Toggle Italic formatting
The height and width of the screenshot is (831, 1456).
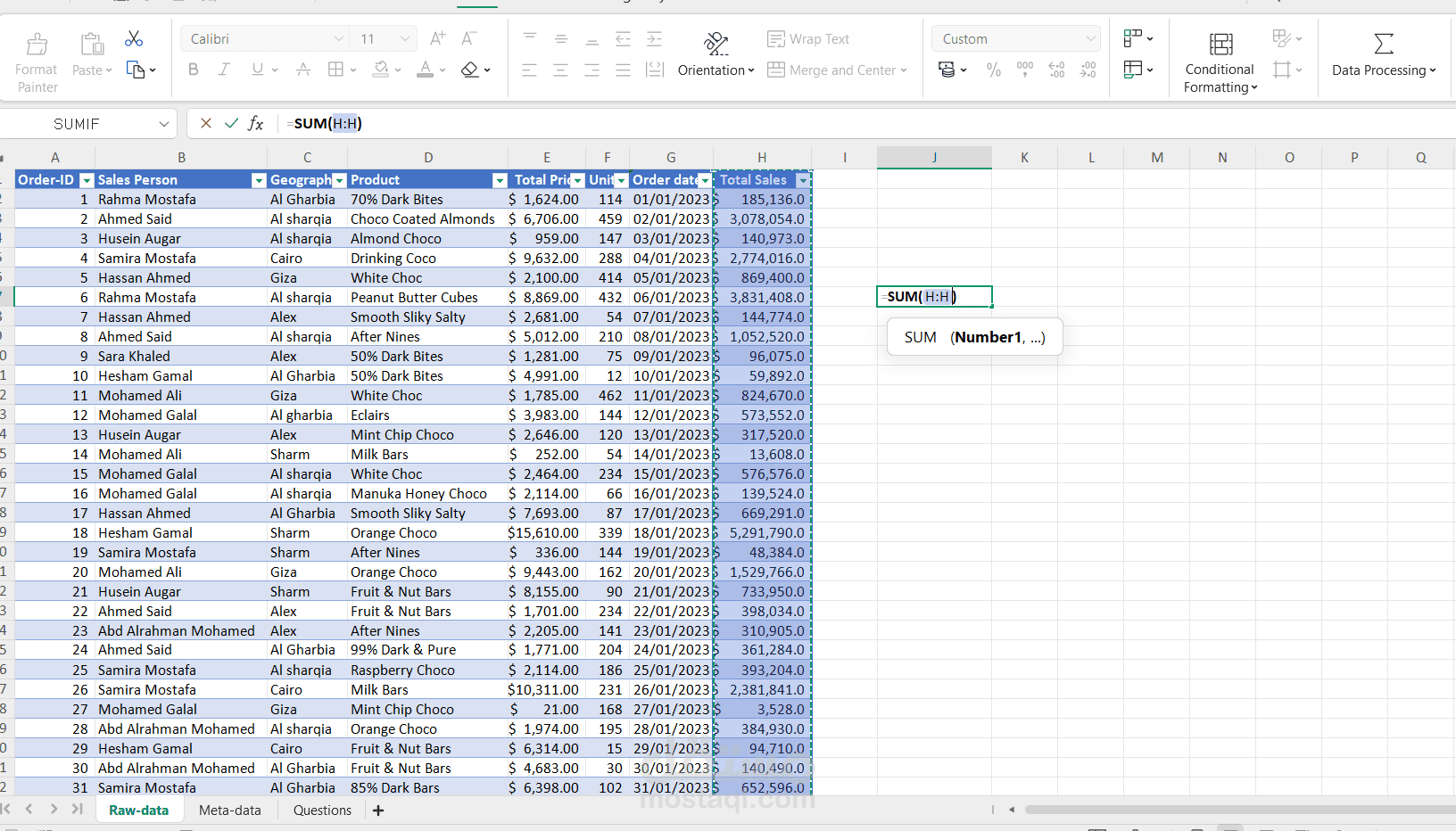224,70
